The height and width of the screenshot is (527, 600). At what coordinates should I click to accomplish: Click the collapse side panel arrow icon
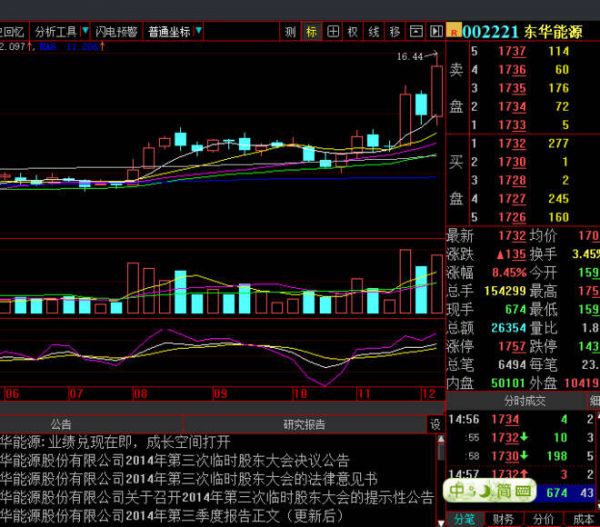(436, 31)
